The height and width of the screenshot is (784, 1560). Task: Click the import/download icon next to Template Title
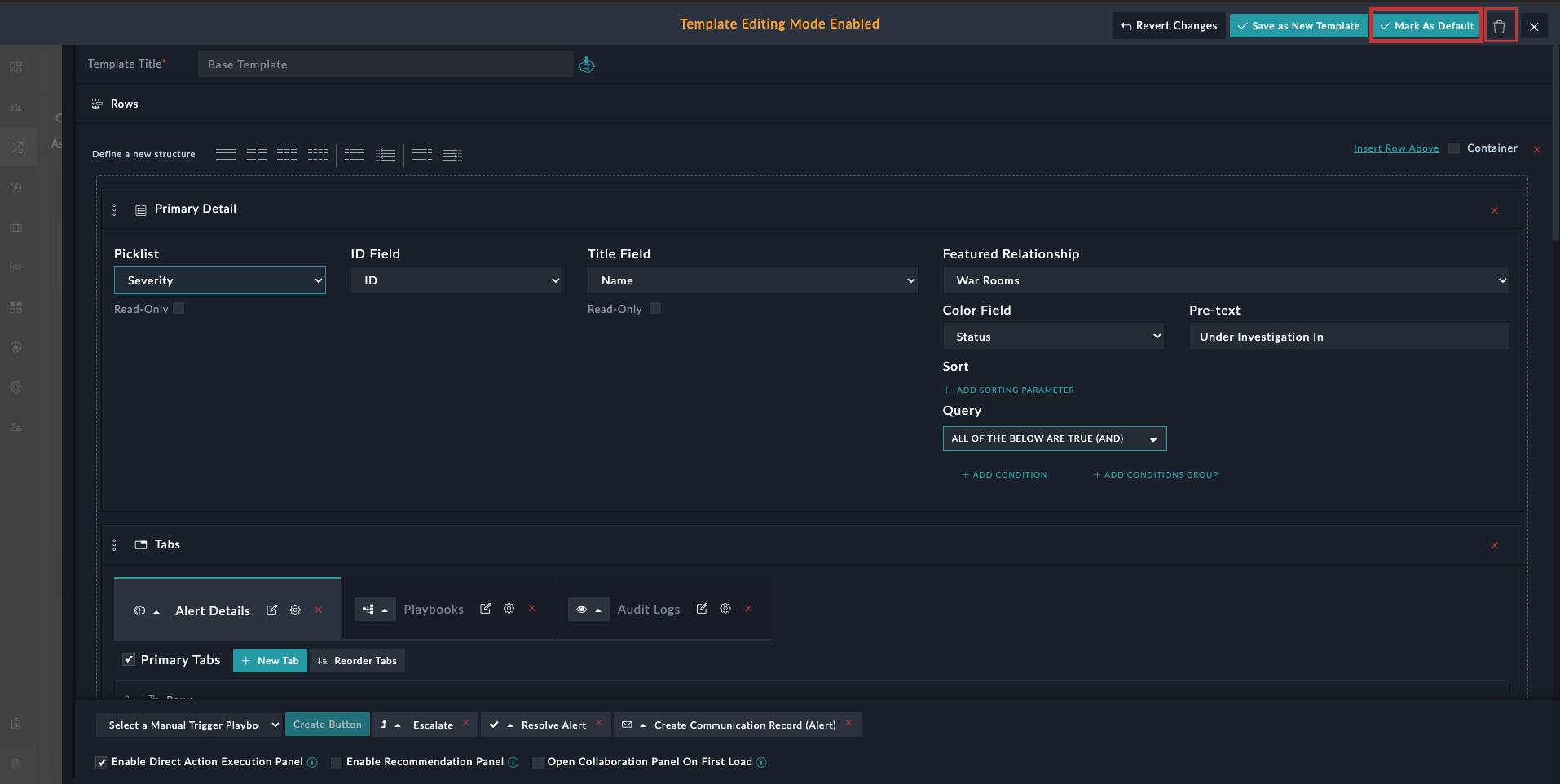coord(587,64)
